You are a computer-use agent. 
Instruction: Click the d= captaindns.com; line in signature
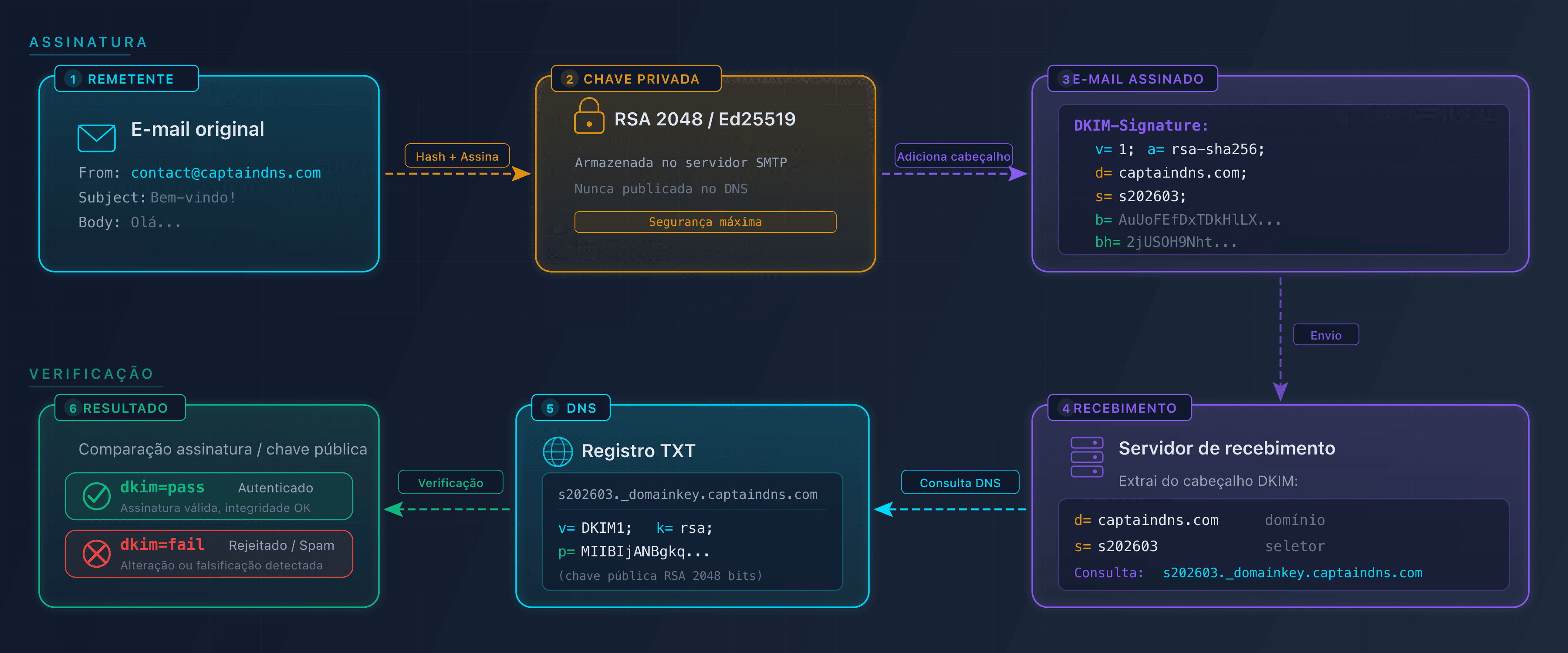pos(1171,173)
